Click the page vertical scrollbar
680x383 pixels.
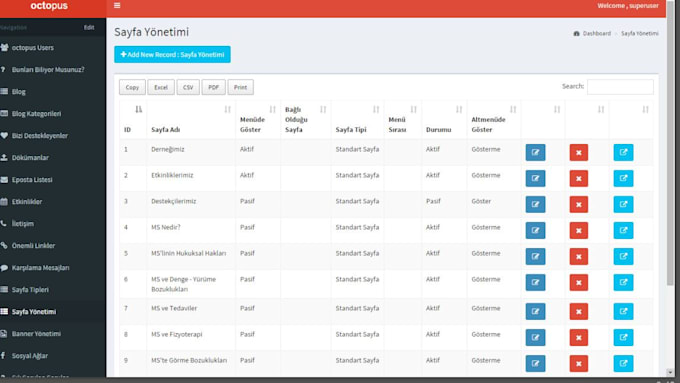click(x=670, y=143)
